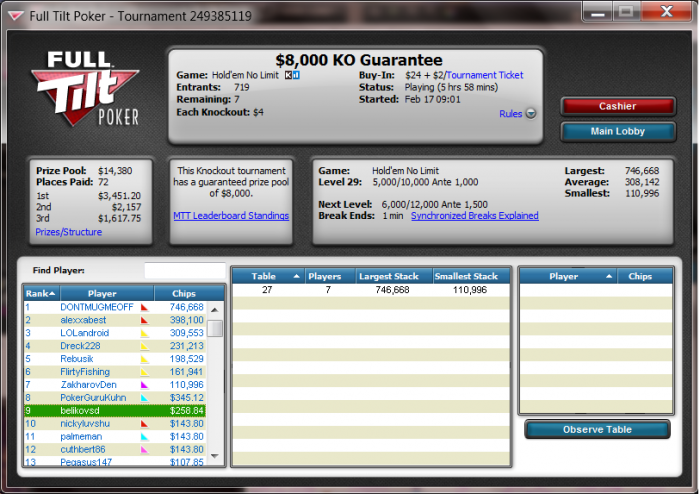700x494 pixels.
Task: Click the player list scroll down arrow
Action: [215, 456]
